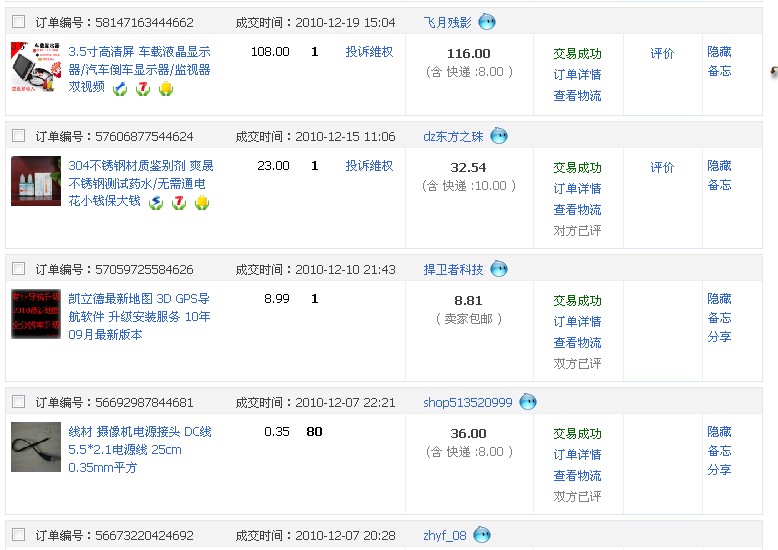Click 投诉维权 for the 23.00 order
The width and height of the screenshot is (778, 550).
click(x=369, y=166)
